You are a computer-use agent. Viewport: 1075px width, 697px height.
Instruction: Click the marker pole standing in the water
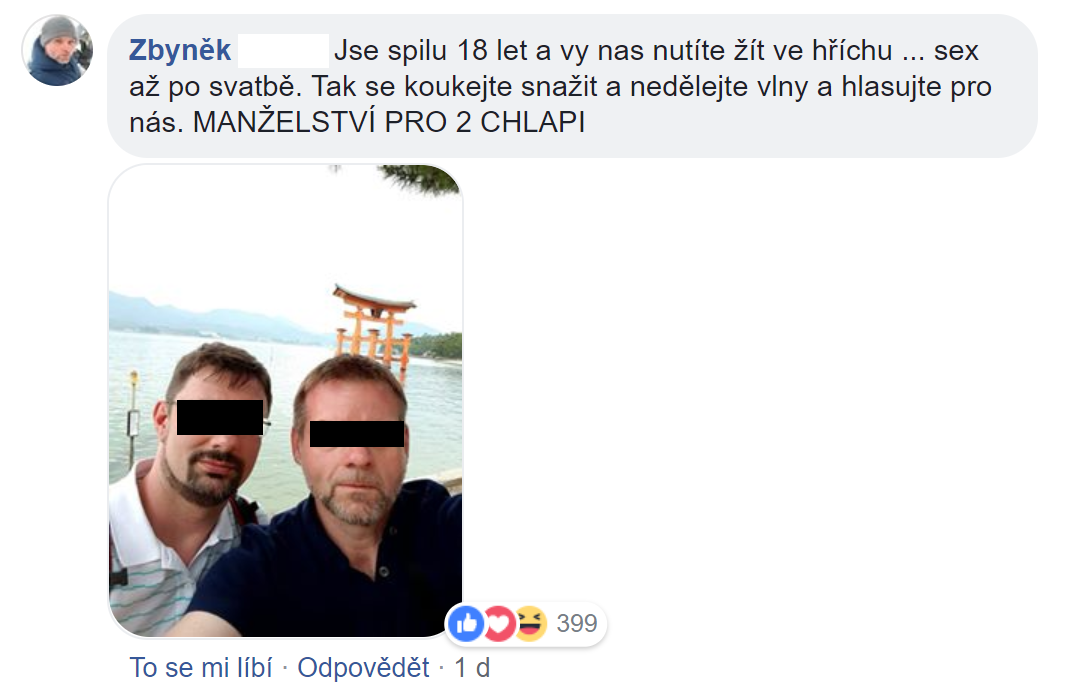[134, 418]
